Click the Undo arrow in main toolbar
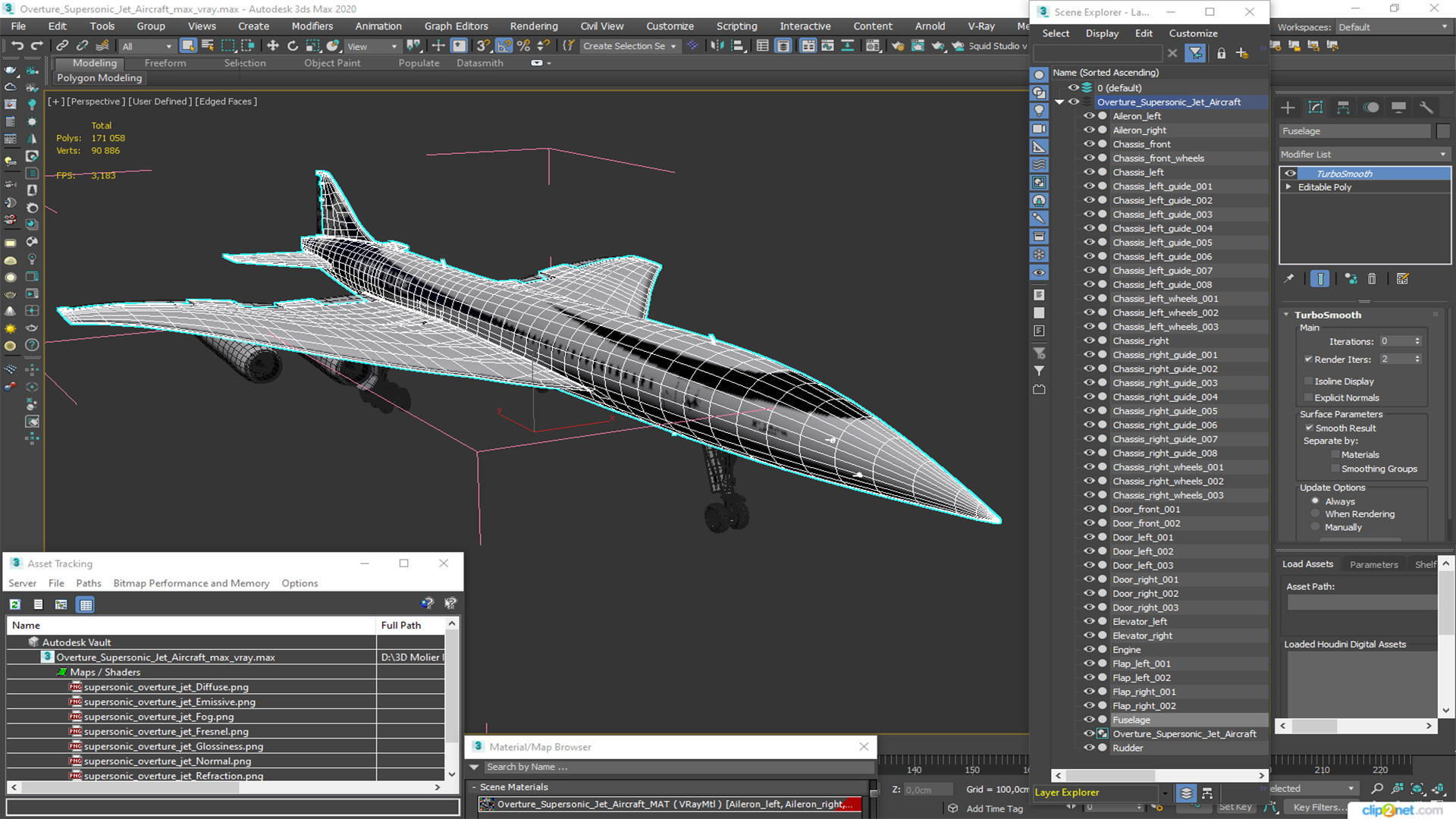The image size is (1456, 819). click(17, 45)
